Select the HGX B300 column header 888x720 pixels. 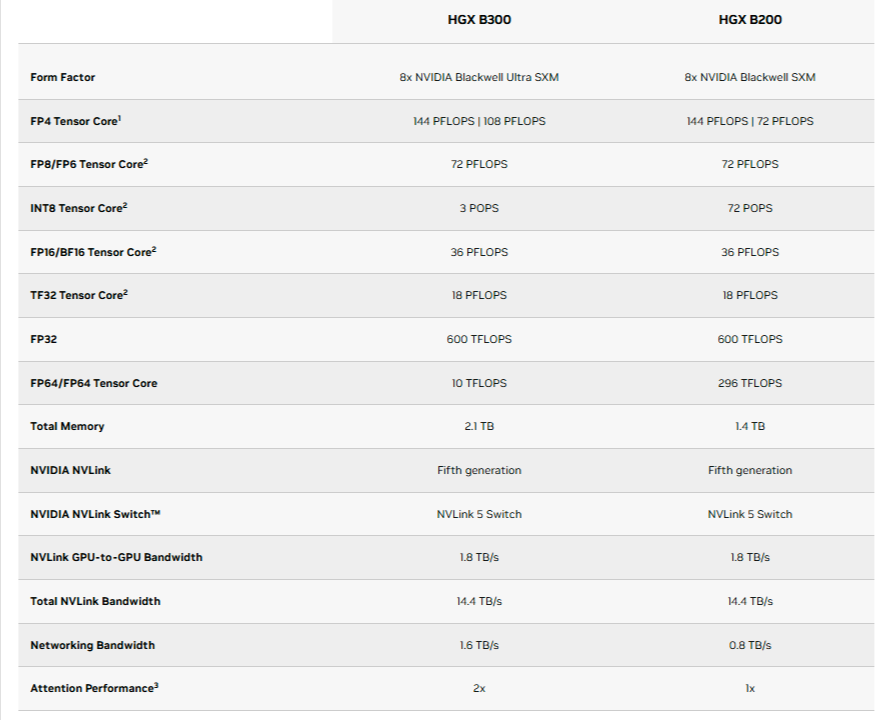coord(478,18)
